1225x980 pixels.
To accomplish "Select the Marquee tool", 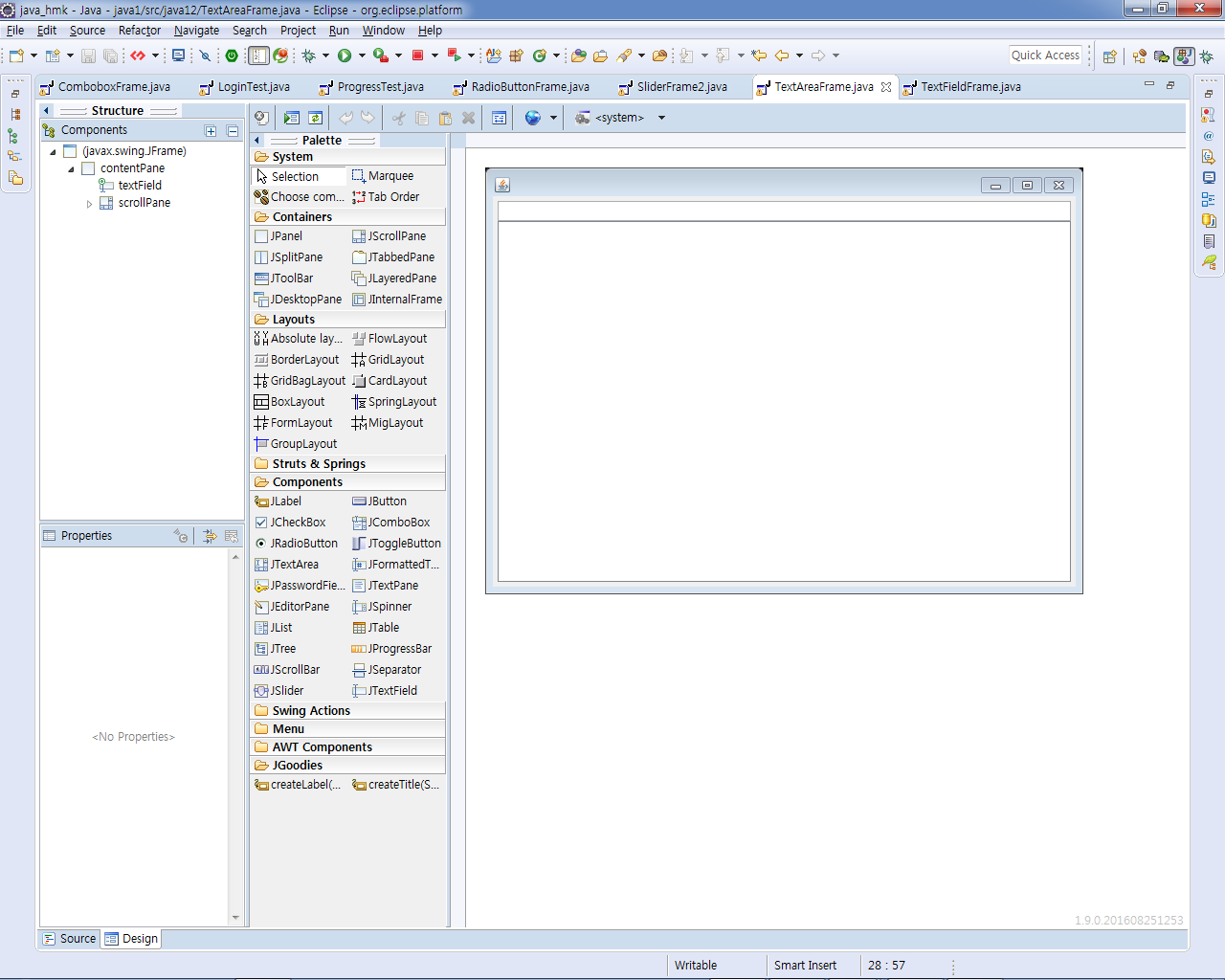I will click(383, 176).
